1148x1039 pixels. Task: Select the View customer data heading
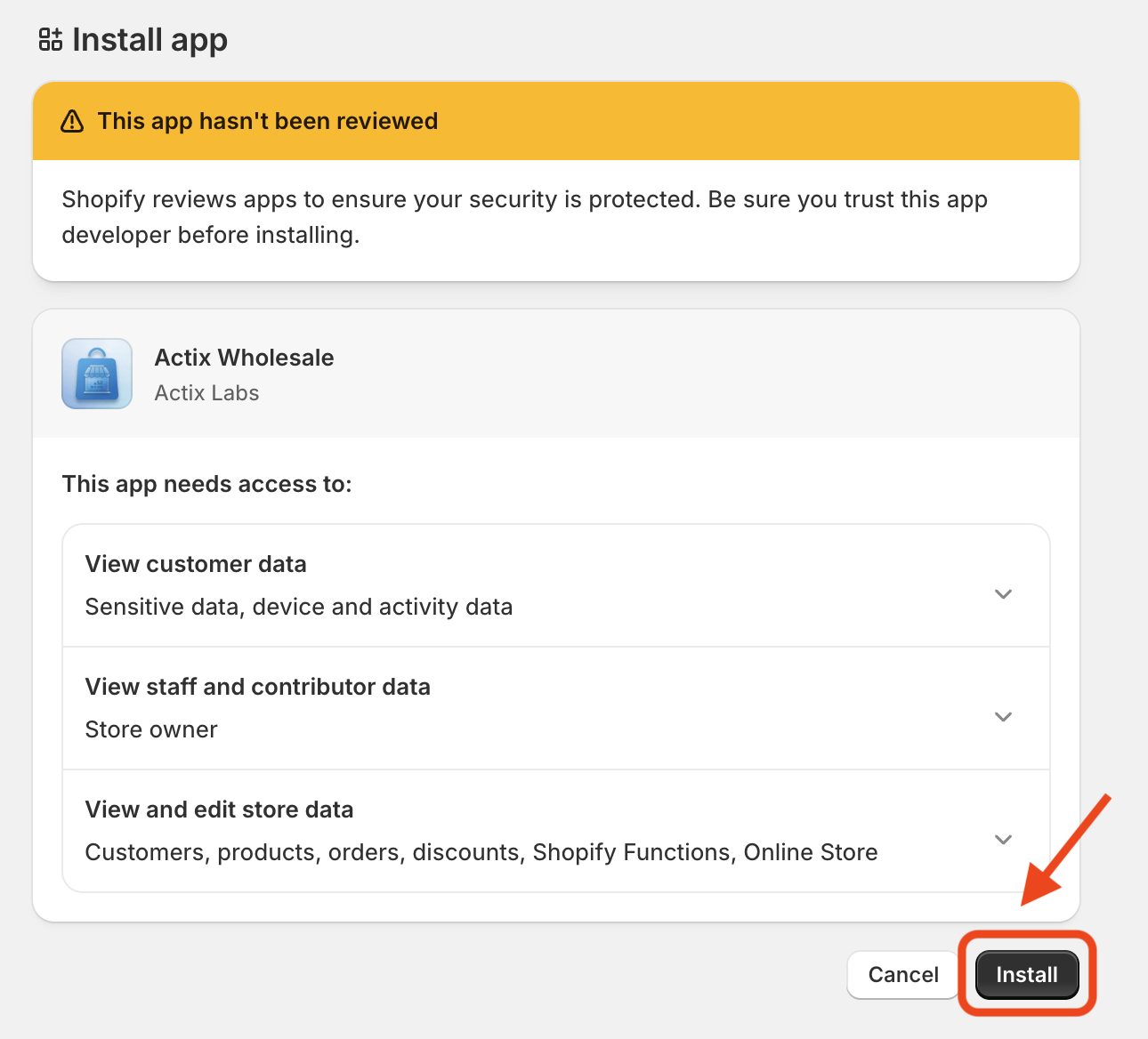pyautogui.click(x=196, y=564)
